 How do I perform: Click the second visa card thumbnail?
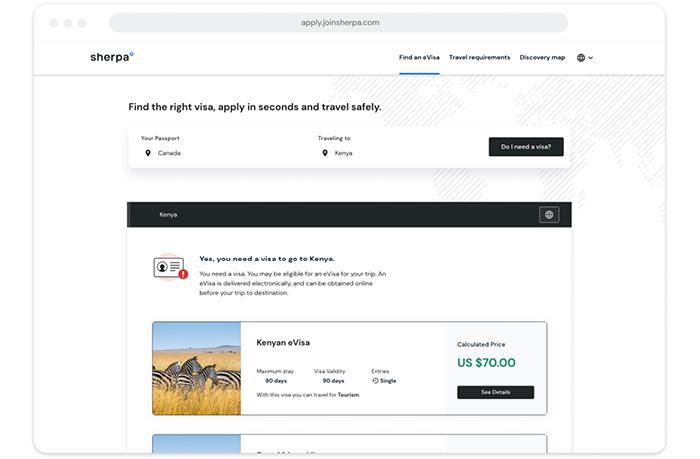point(196,444)
